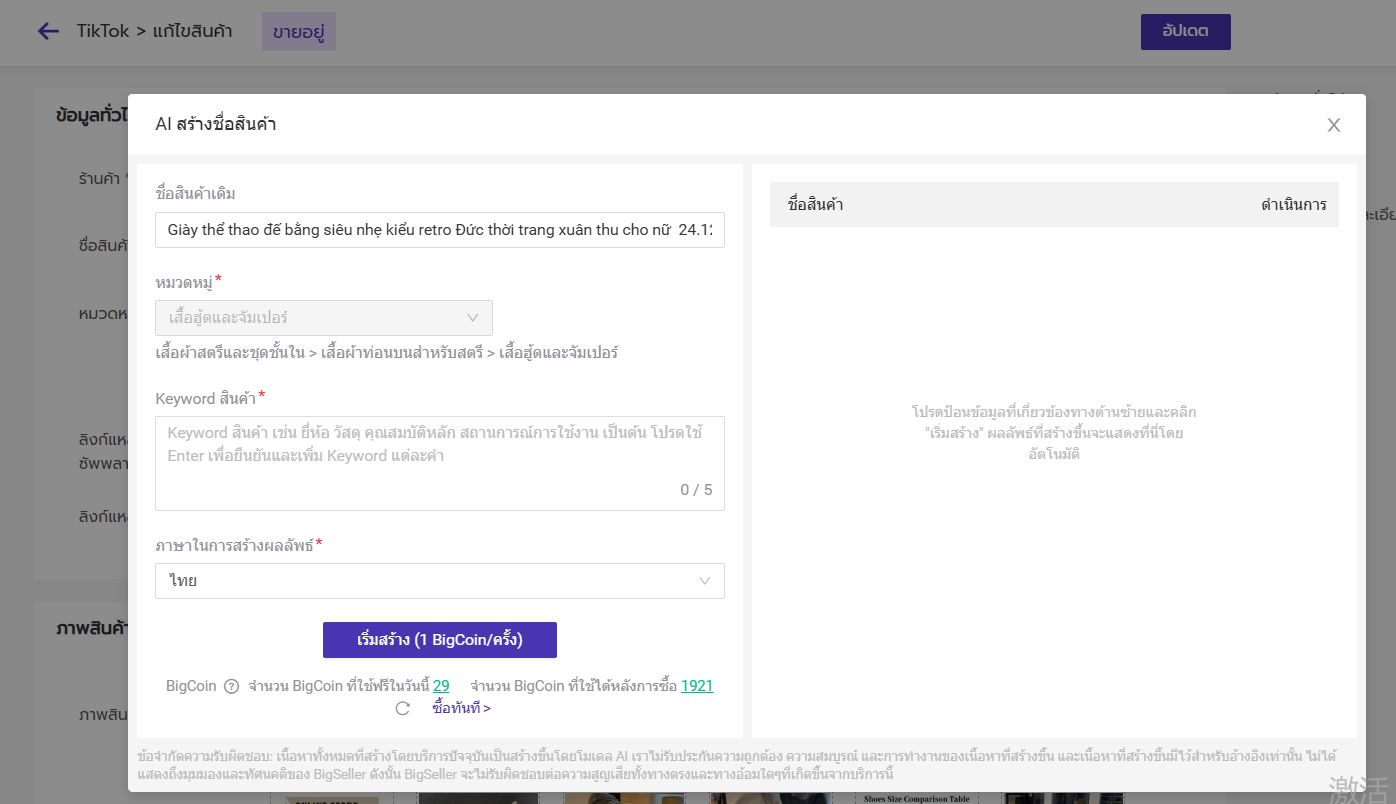
Task: Open the ไทย output language dropdown
Action: pyautogui.click(x=439, y=581)
